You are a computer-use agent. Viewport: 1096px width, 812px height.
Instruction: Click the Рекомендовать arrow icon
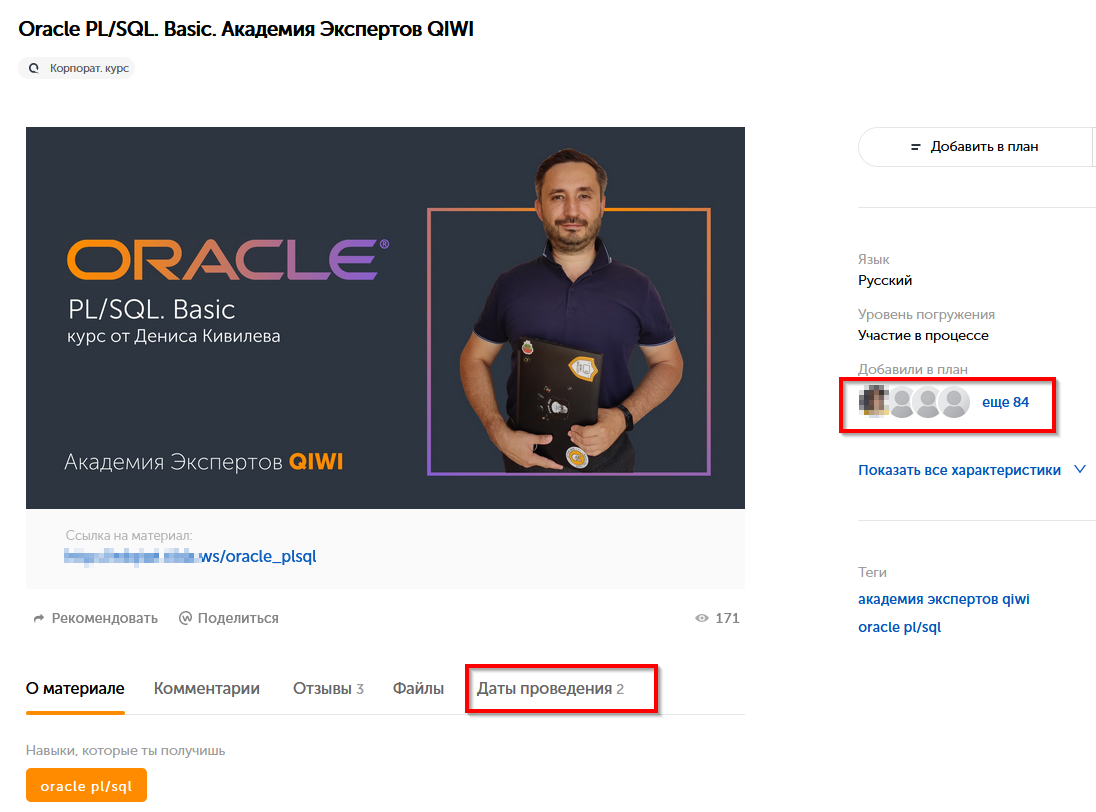tap(39, 619)
